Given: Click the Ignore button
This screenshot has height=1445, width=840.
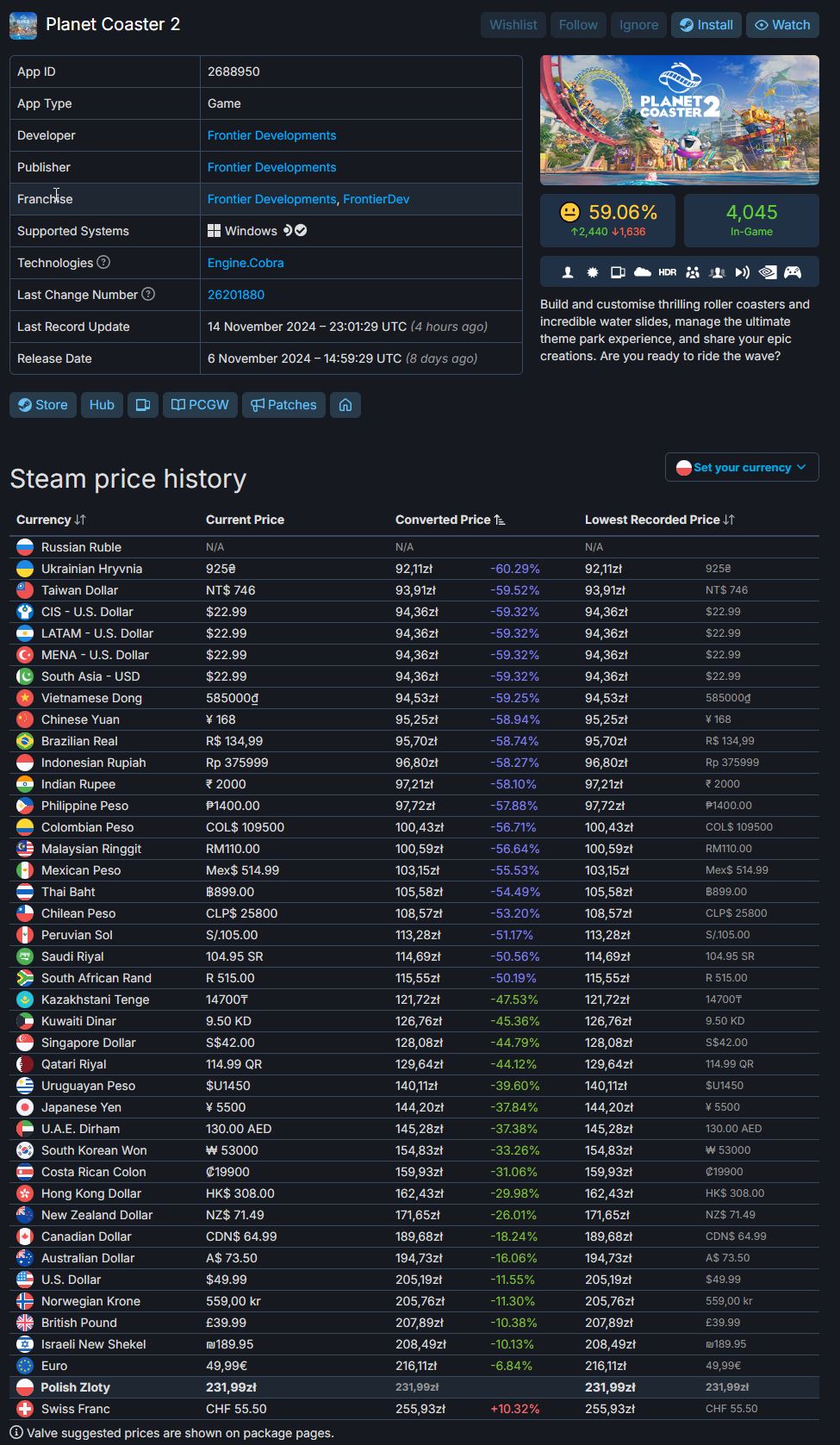Looking at the screenshot, I should pos(638,25).
